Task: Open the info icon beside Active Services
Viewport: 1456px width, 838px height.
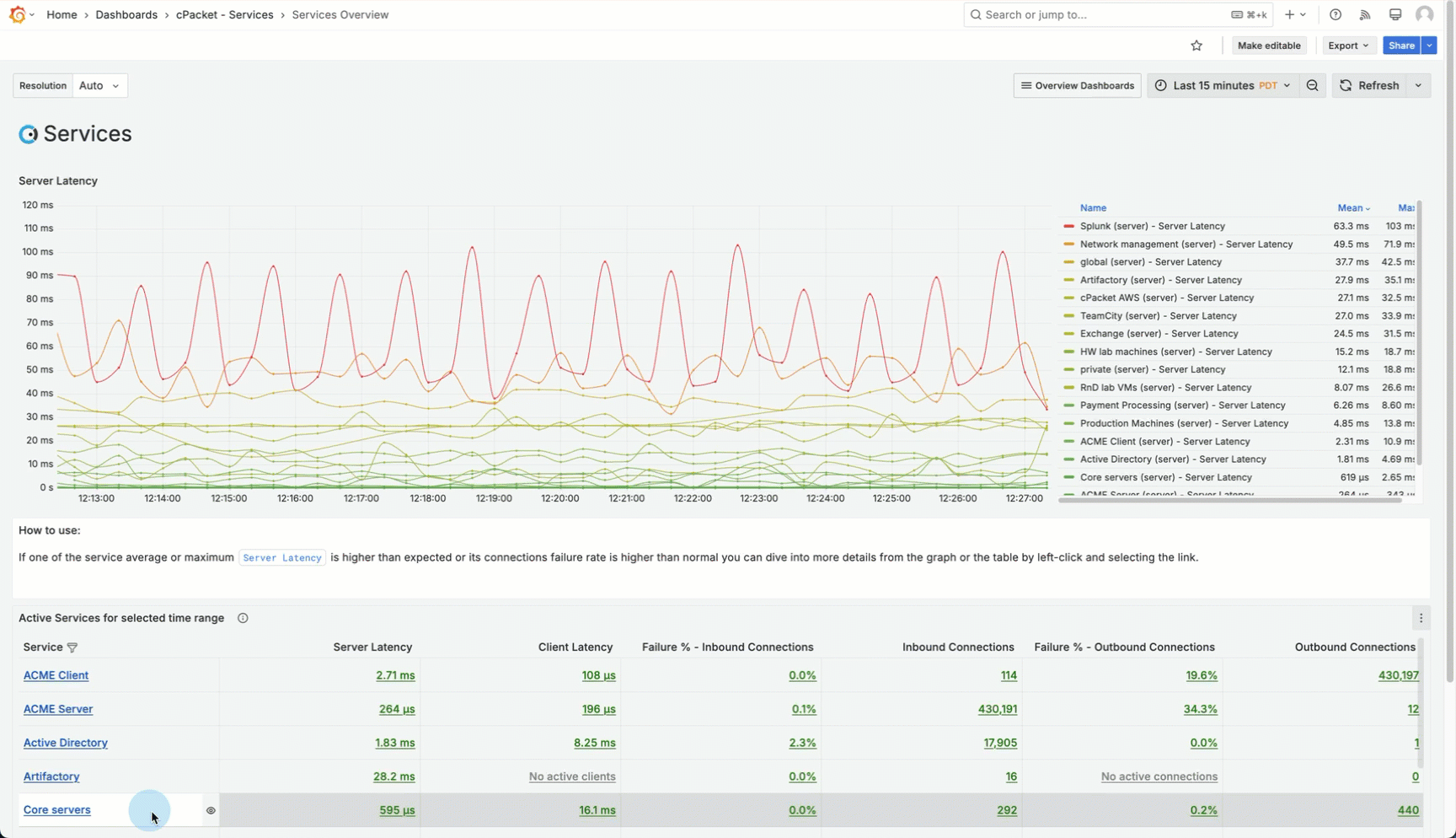Action: [x=243, y=618]
